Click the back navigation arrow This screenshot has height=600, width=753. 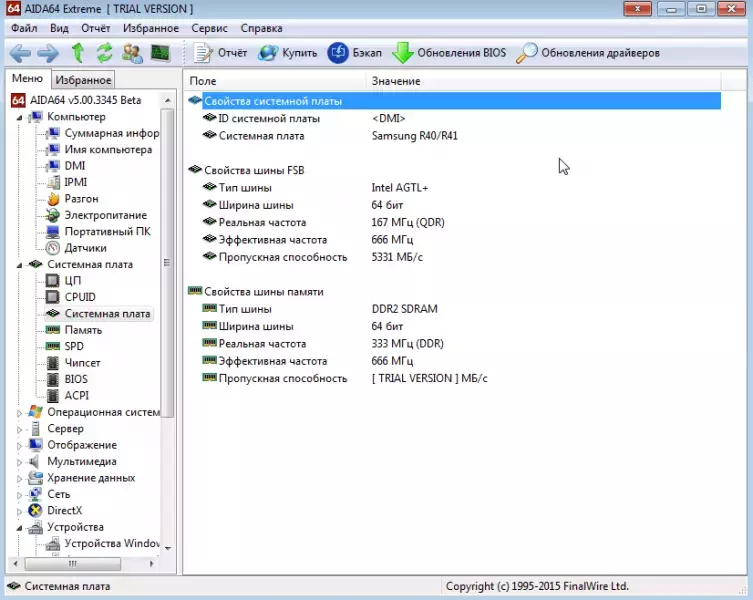20,53
